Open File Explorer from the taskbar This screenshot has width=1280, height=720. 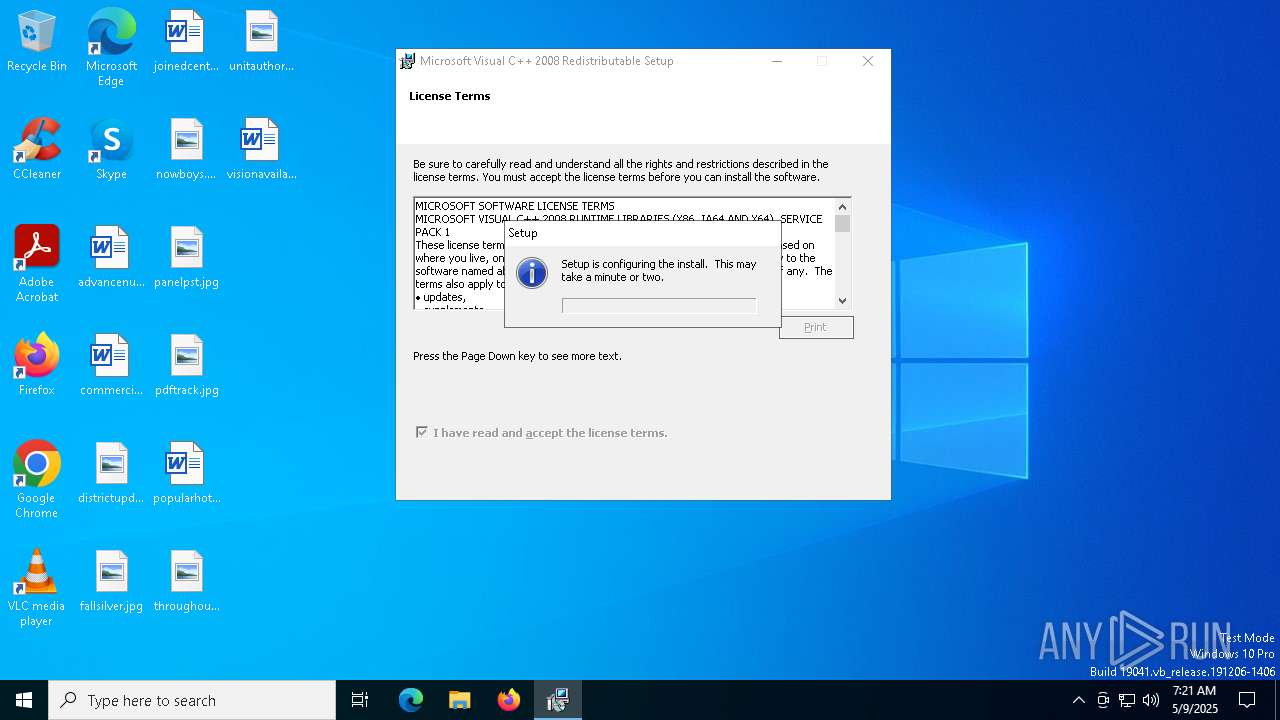pyautogui.click(x=460, y=700)
